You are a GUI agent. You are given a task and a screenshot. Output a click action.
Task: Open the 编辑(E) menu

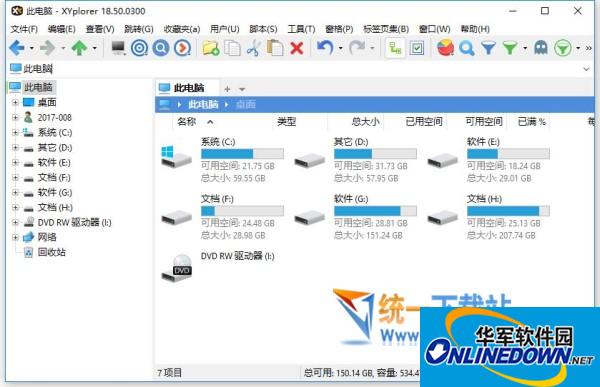[x=62, y=29]
